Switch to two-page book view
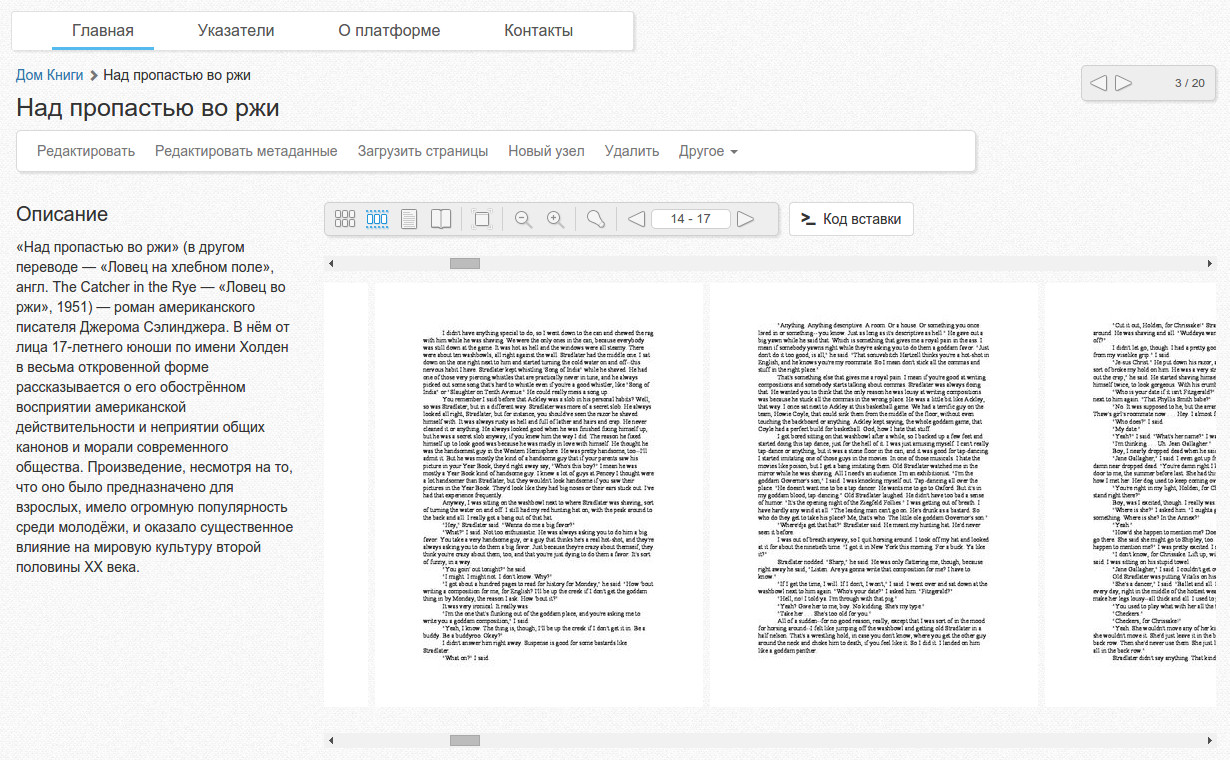This screenshot has height=760, width=1230. coord(441,219)
